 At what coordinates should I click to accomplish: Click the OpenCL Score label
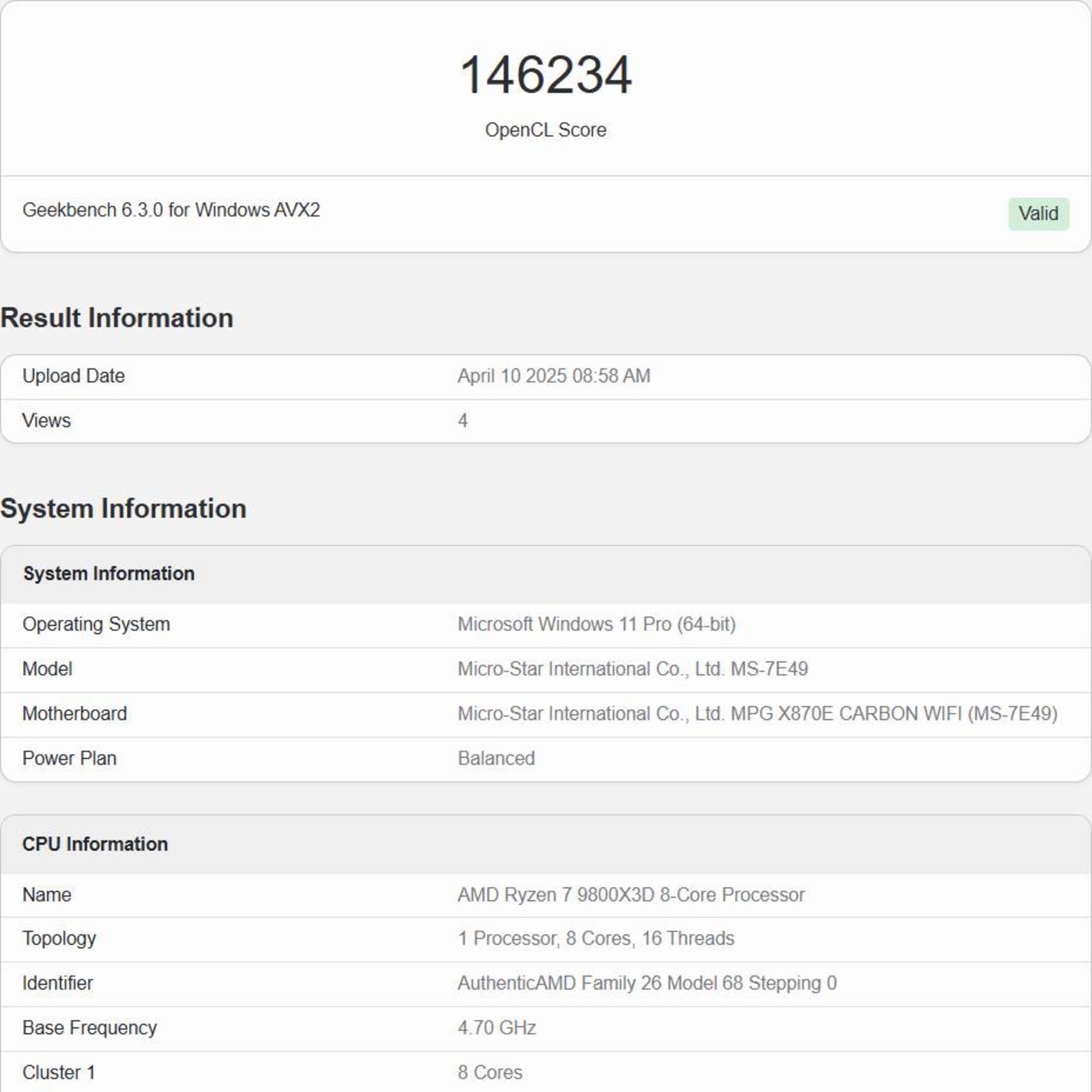click(x=545, y=130)
